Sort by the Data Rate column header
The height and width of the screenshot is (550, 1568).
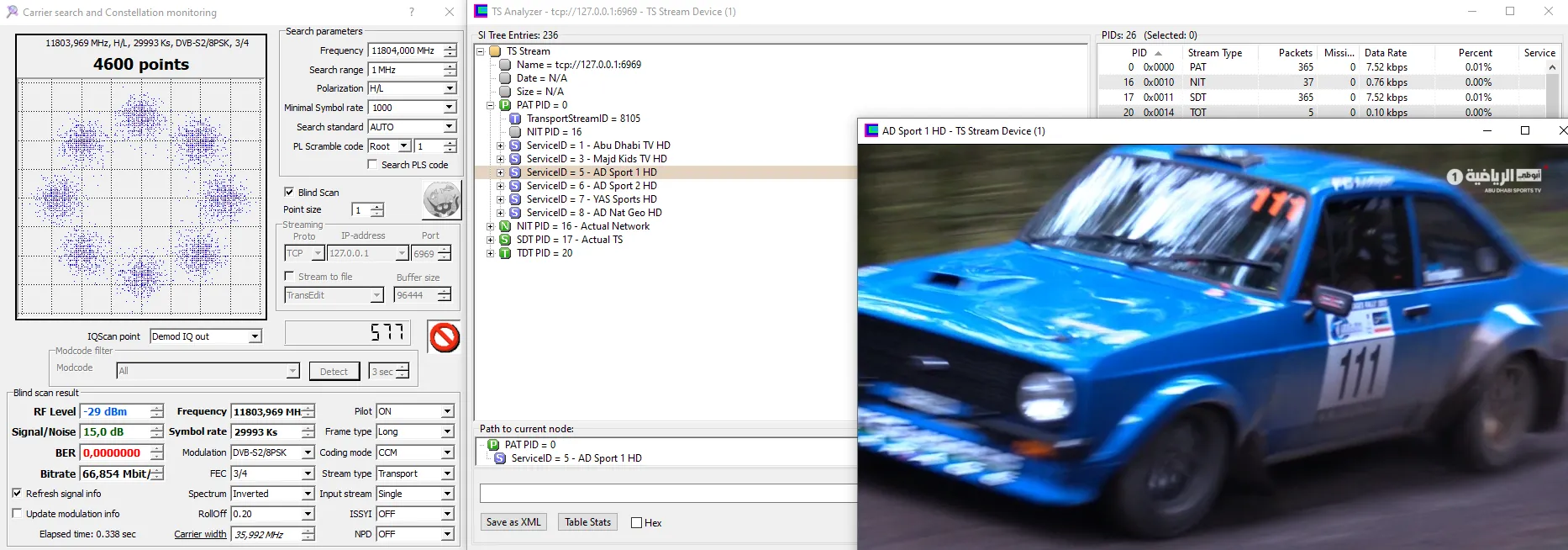(1385, 53)
